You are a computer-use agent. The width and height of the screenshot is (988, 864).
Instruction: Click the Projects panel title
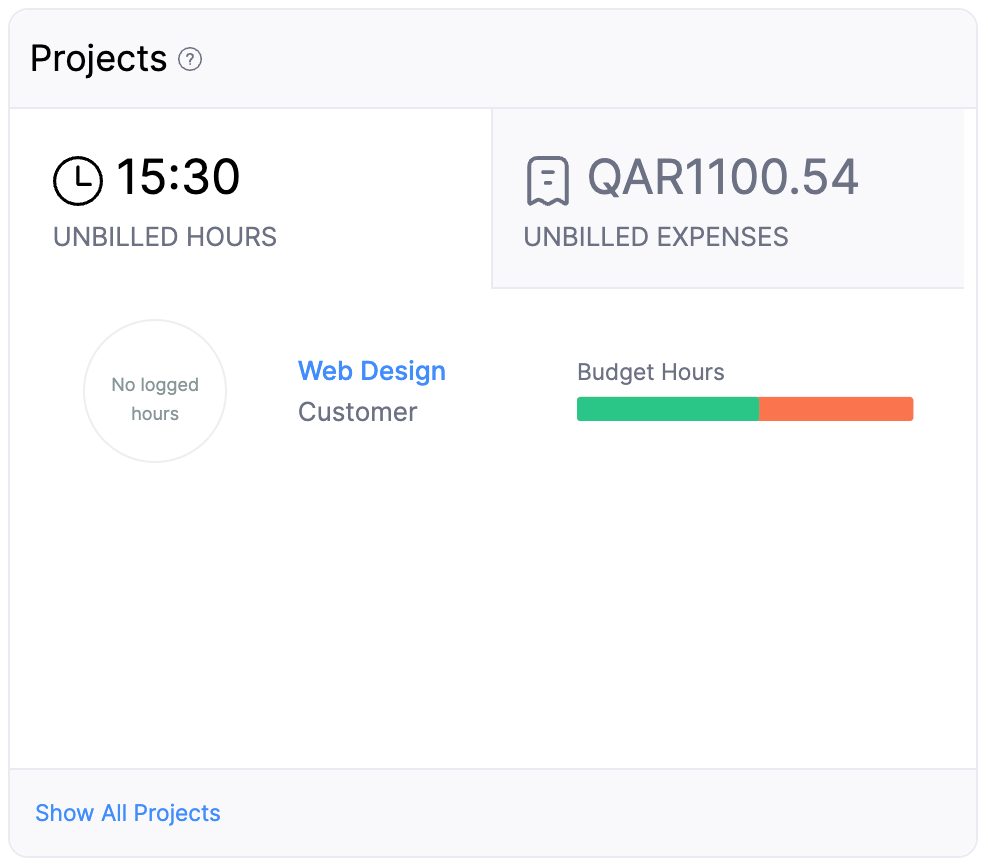[98, 58]
